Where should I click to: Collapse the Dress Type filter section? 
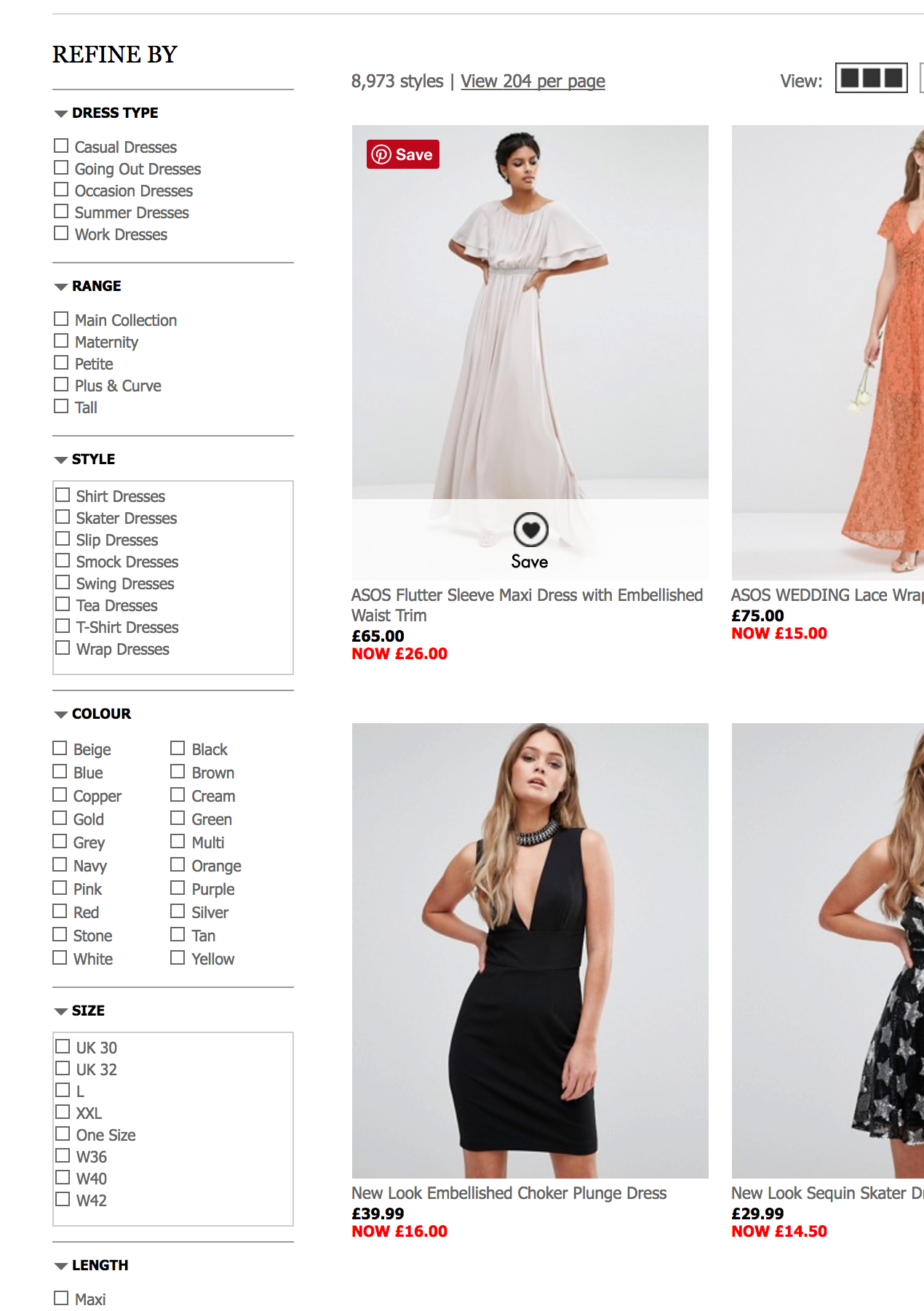(61, 113)
